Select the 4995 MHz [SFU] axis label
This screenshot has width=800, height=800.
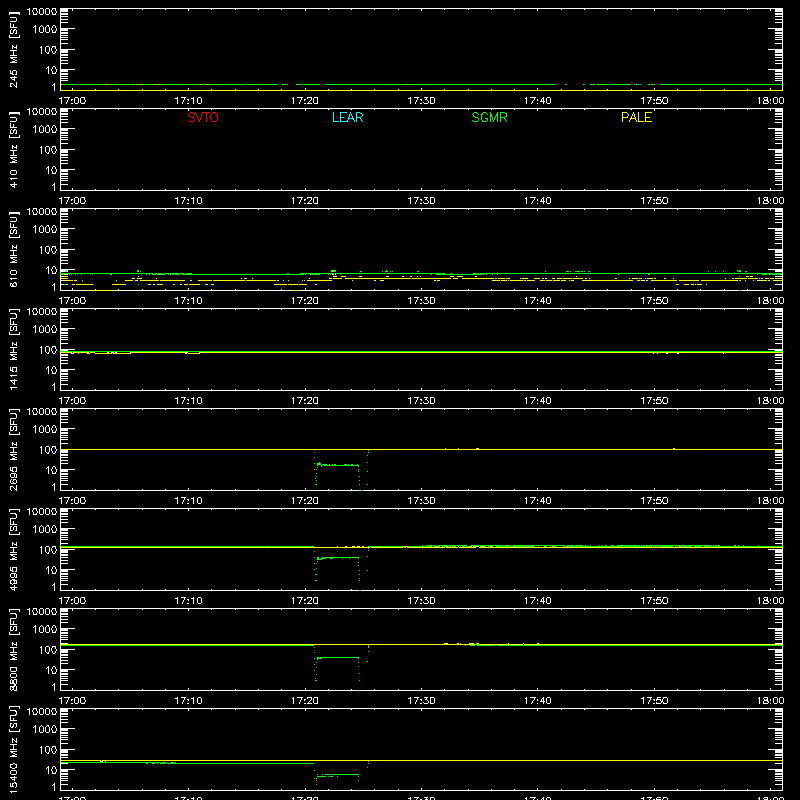coord(13,549)
